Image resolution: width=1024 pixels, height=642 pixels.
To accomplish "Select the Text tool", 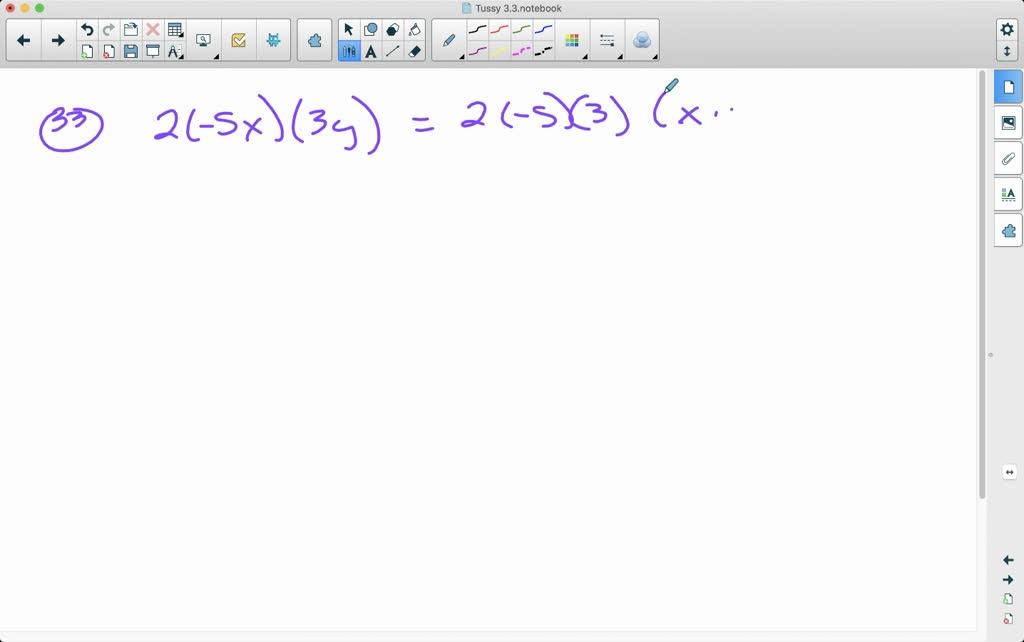I will (x=370, y=50).
